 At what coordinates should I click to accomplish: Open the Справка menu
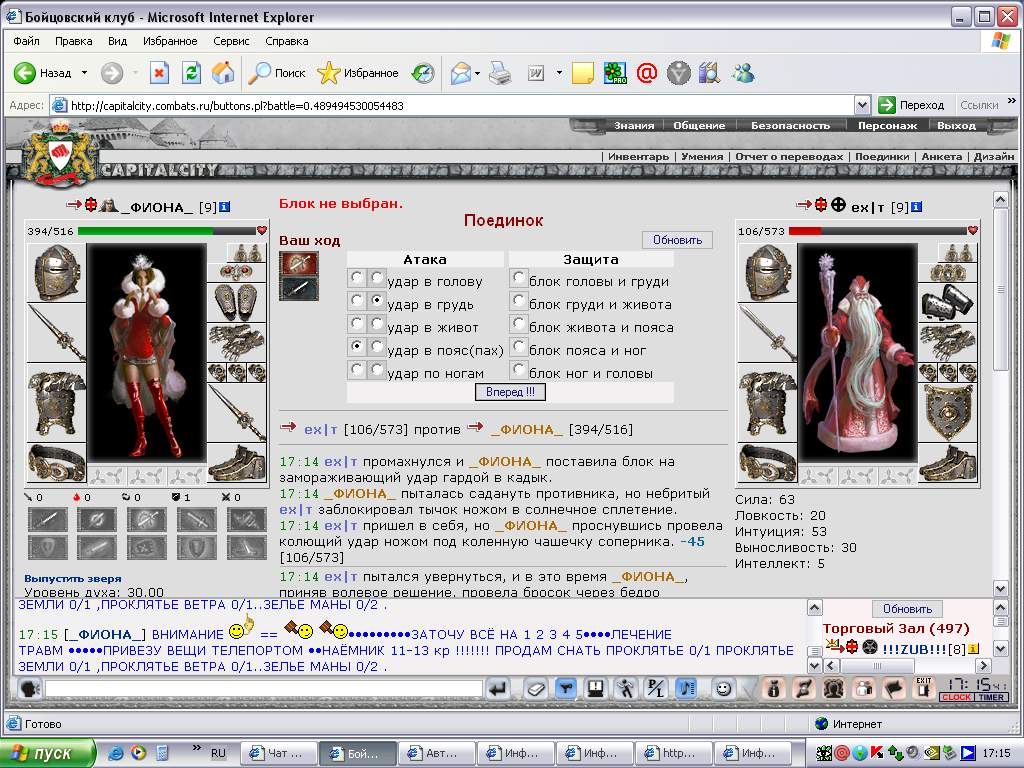click(287, 41)
